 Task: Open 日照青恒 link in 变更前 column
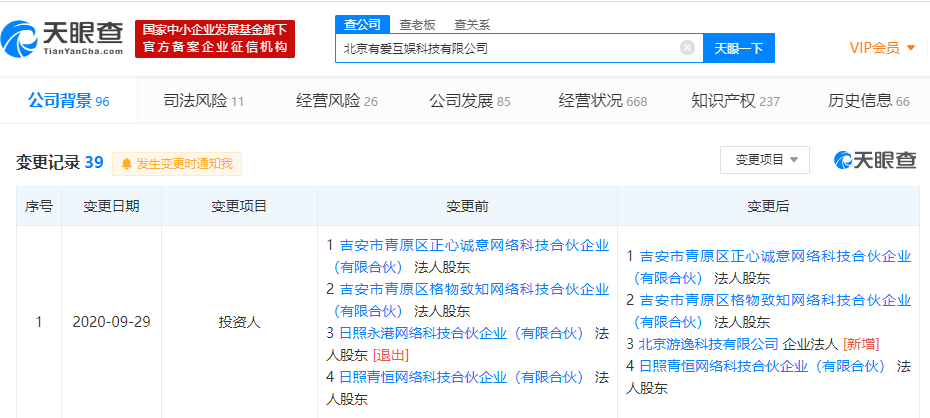pos(462,376)
